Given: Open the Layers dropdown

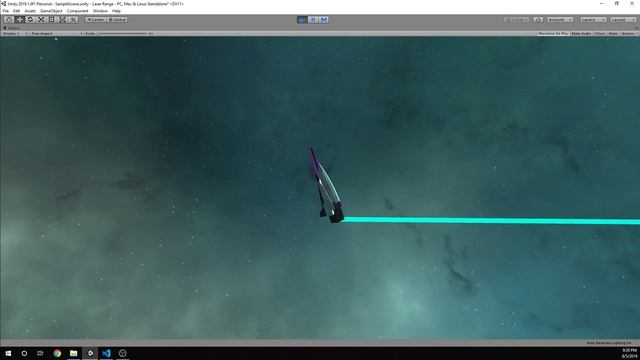Looking at the screenshot, I should [593, 20].
